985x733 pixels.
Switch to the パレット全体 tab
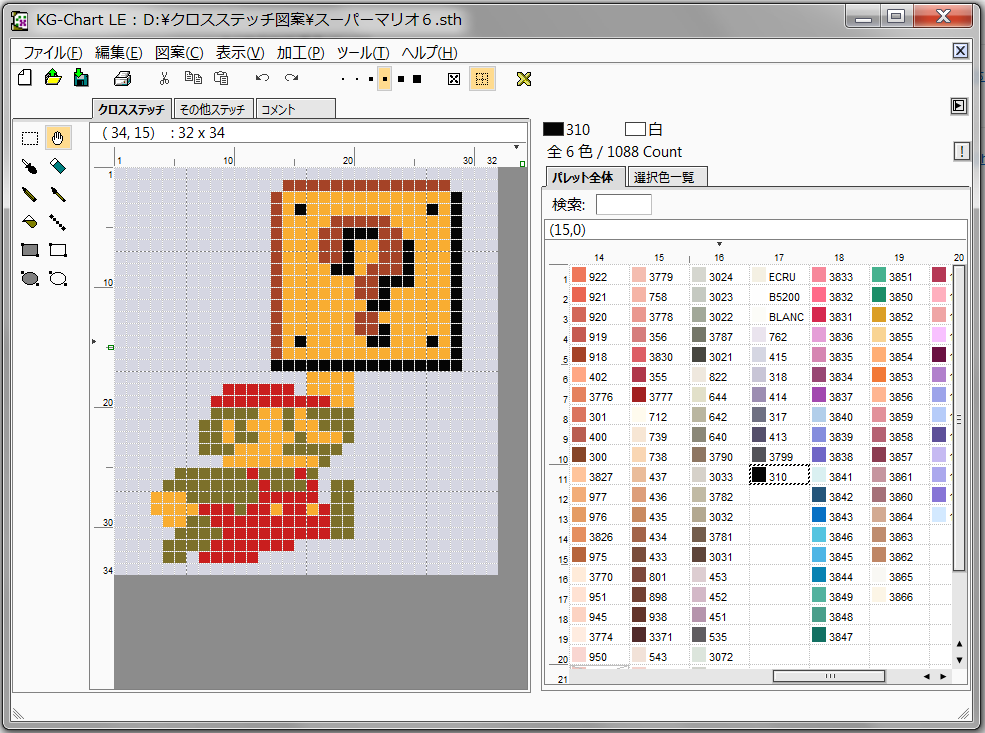coord(584,177)
